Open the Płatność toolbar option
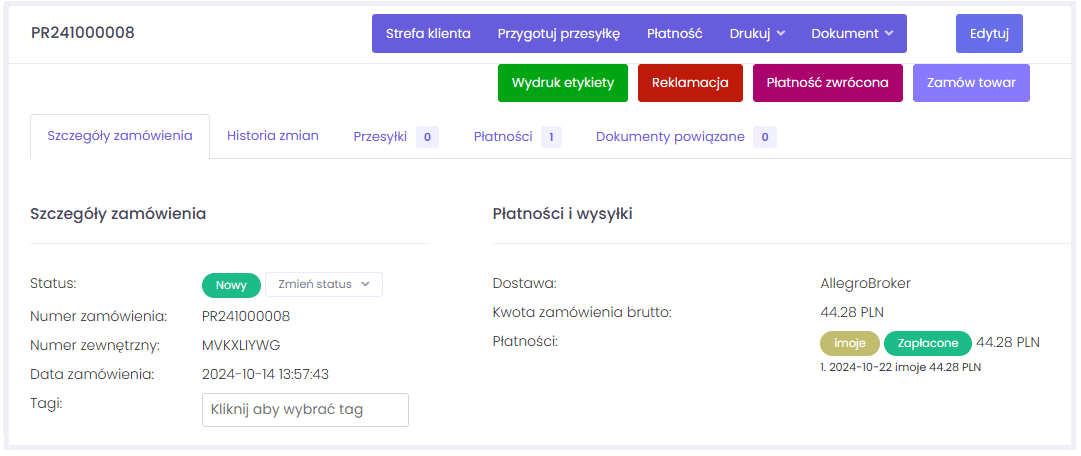 674,33
